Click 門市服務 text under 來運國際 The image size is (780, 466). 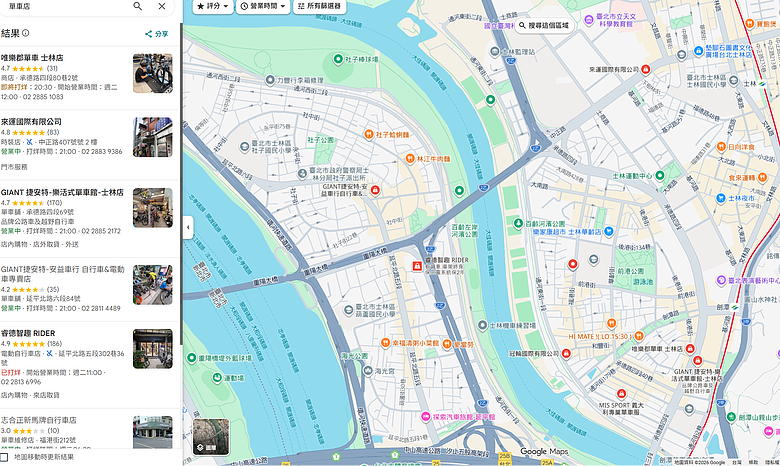tap(14, 167)
